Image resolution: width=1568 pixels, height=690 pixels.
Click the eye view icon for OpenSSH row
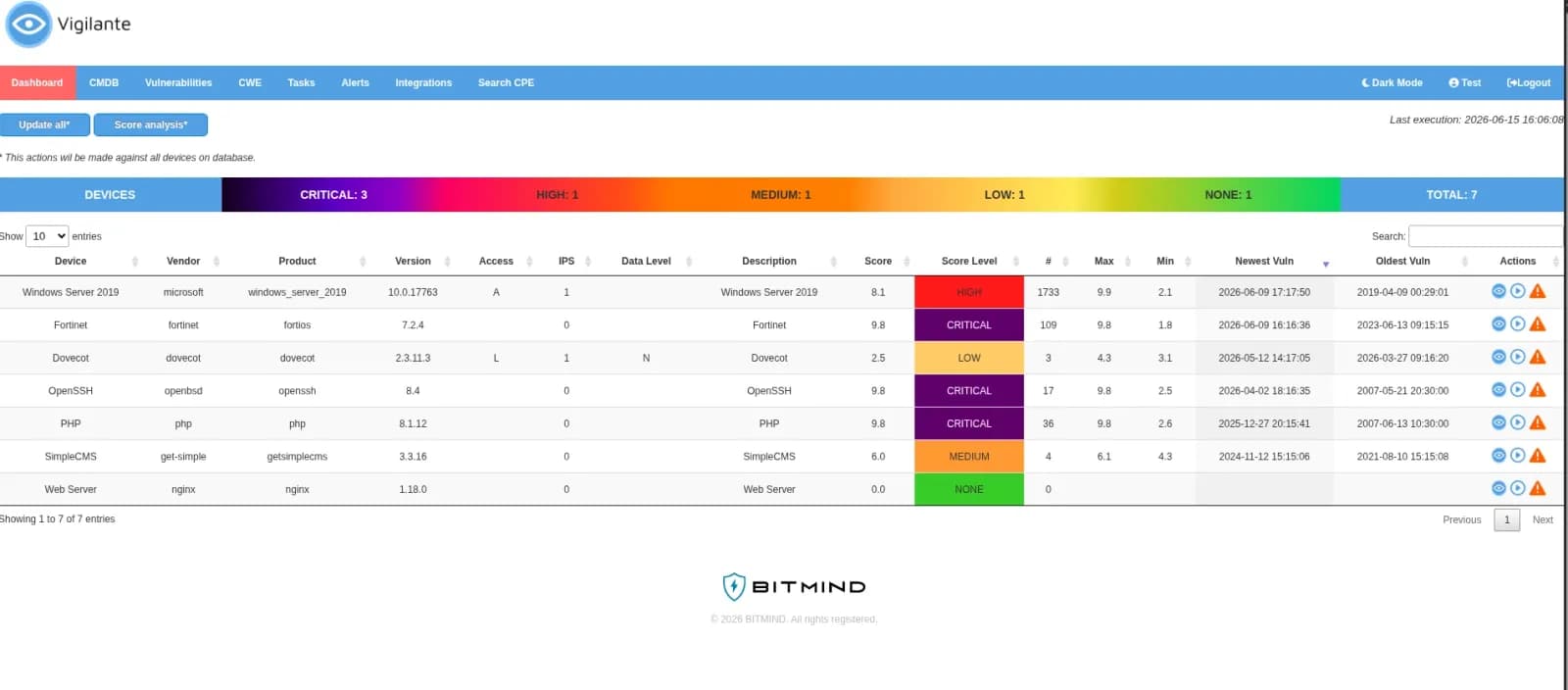[x=1498, y=390]
